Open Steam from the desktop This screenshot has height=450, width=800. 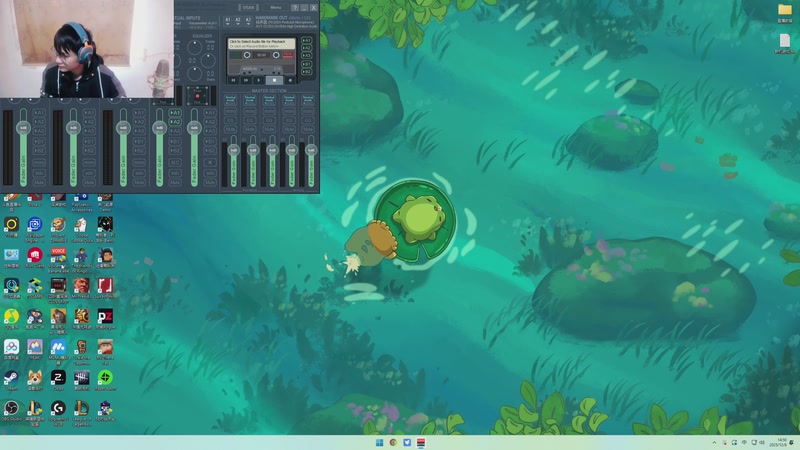(11, 378)
